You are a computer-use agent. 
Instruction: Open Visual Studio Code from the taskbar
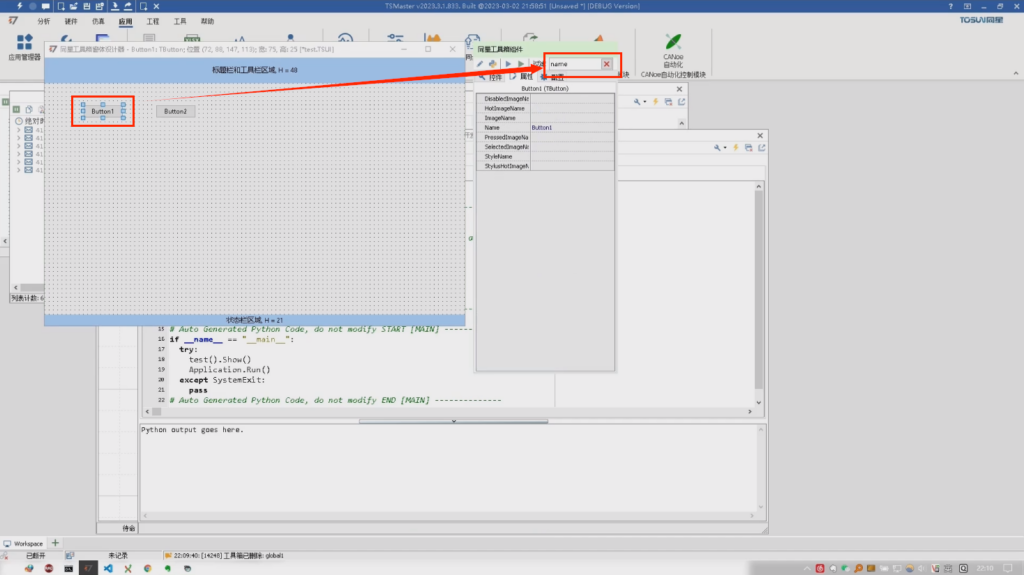[x=110, y=568]
